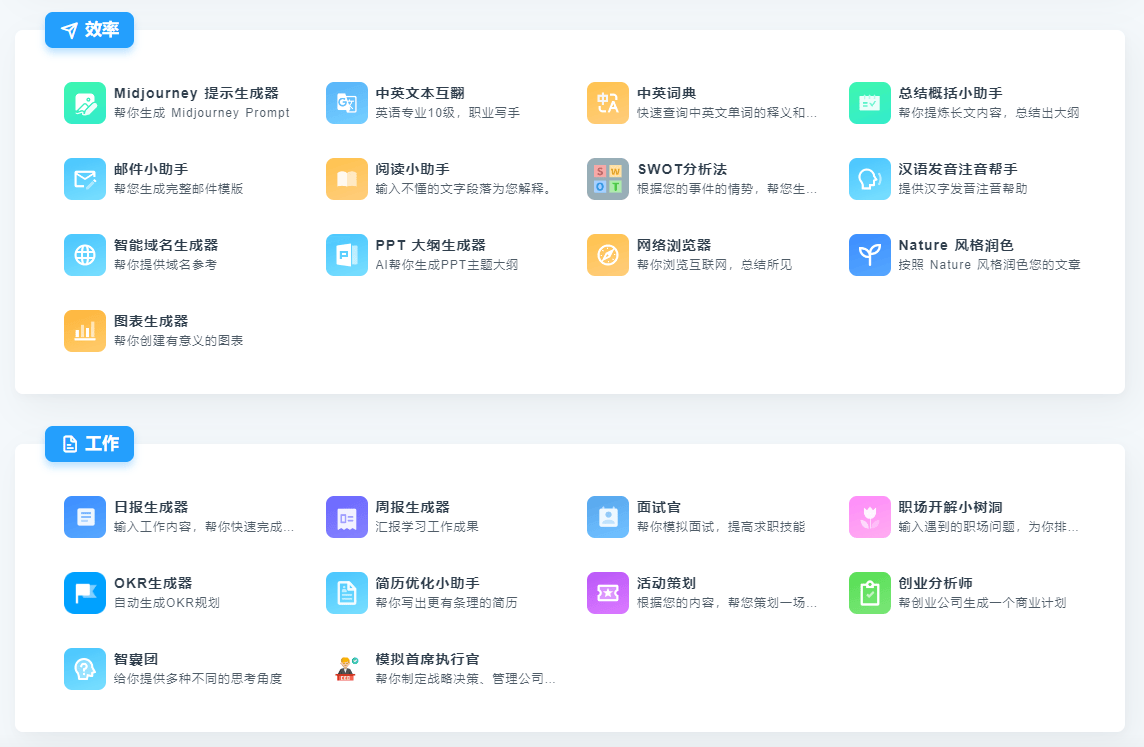Click the 中英词典 dictionary icon

[608, 103]
